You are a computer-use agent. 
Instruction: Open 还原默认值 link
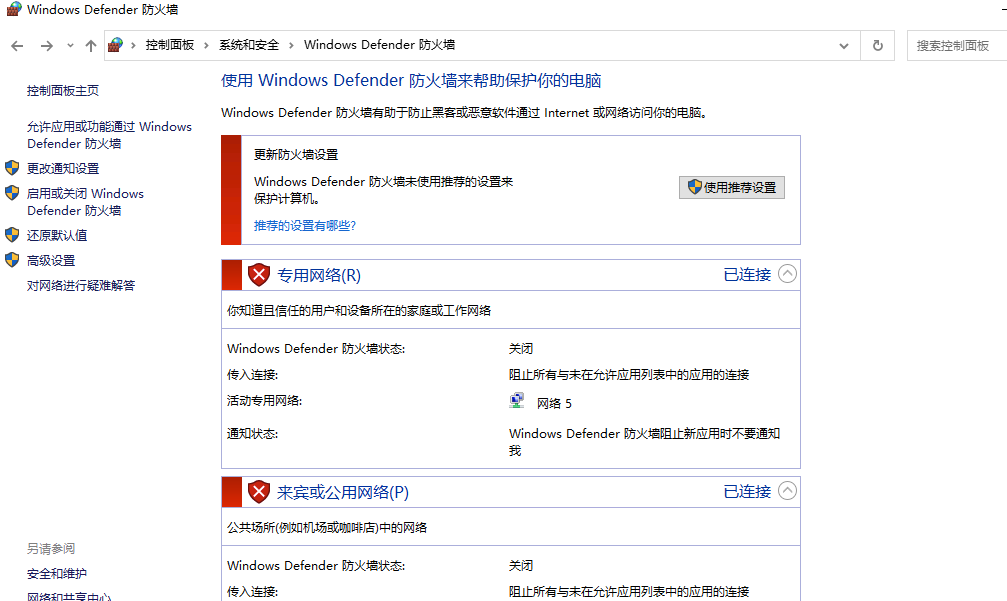click(x=57, y=235)
